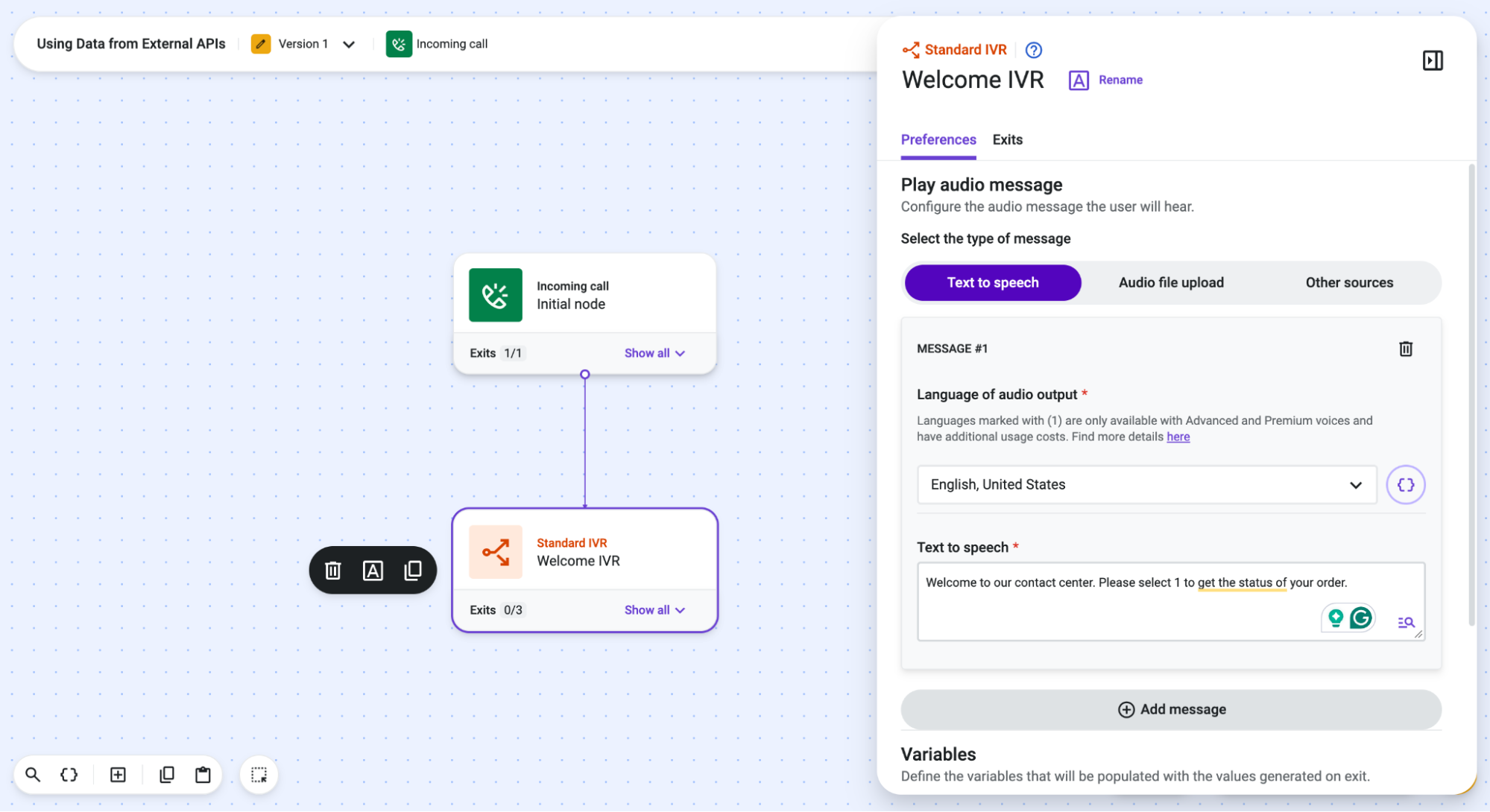Click the orange Standard IVR node icon
Image resolution: width=1490 pixels, height=812 pixels.
pos(496,552)
